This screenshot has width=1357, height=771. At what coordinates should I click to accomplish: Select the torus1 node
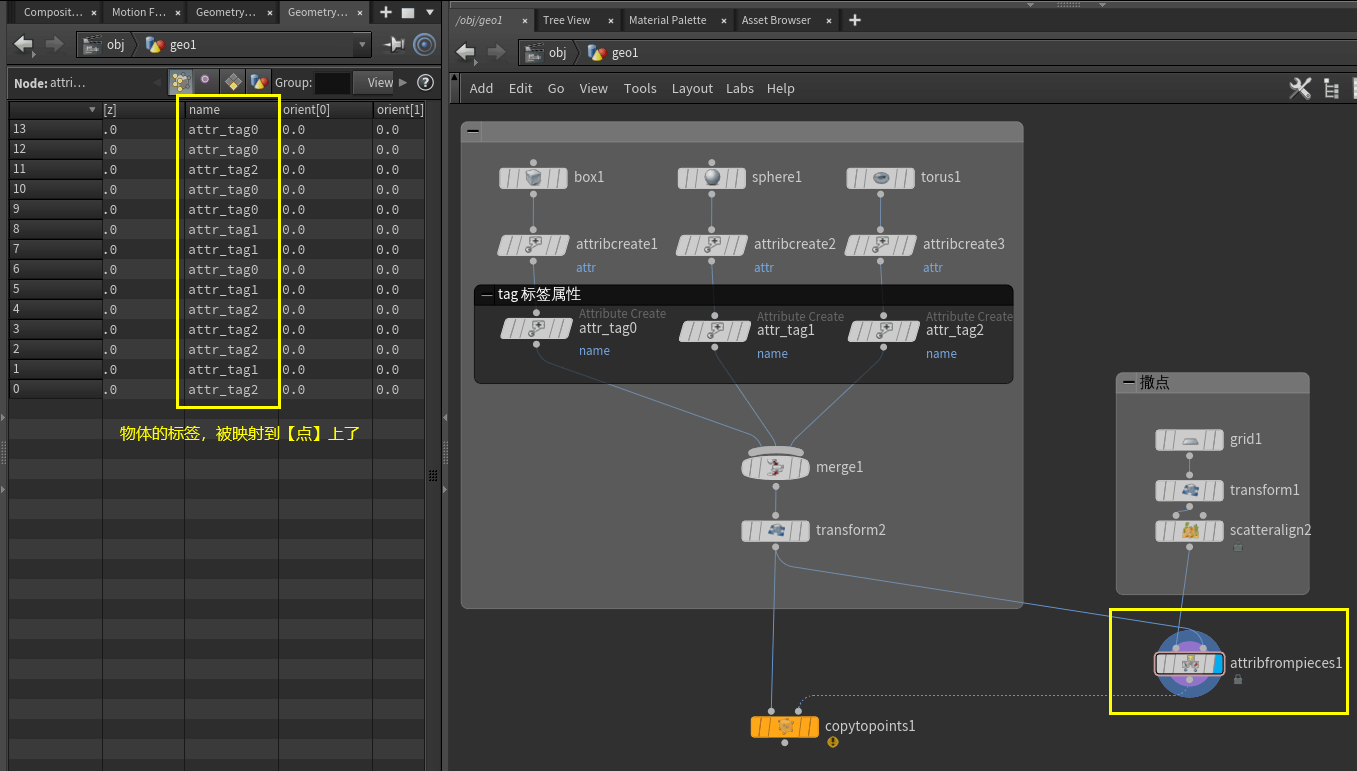click(880, 178)
